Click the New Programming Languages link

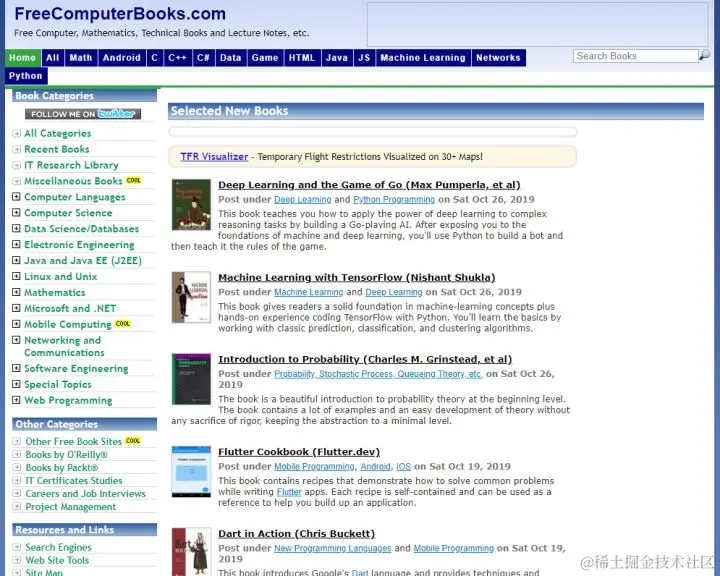point(333,549)
